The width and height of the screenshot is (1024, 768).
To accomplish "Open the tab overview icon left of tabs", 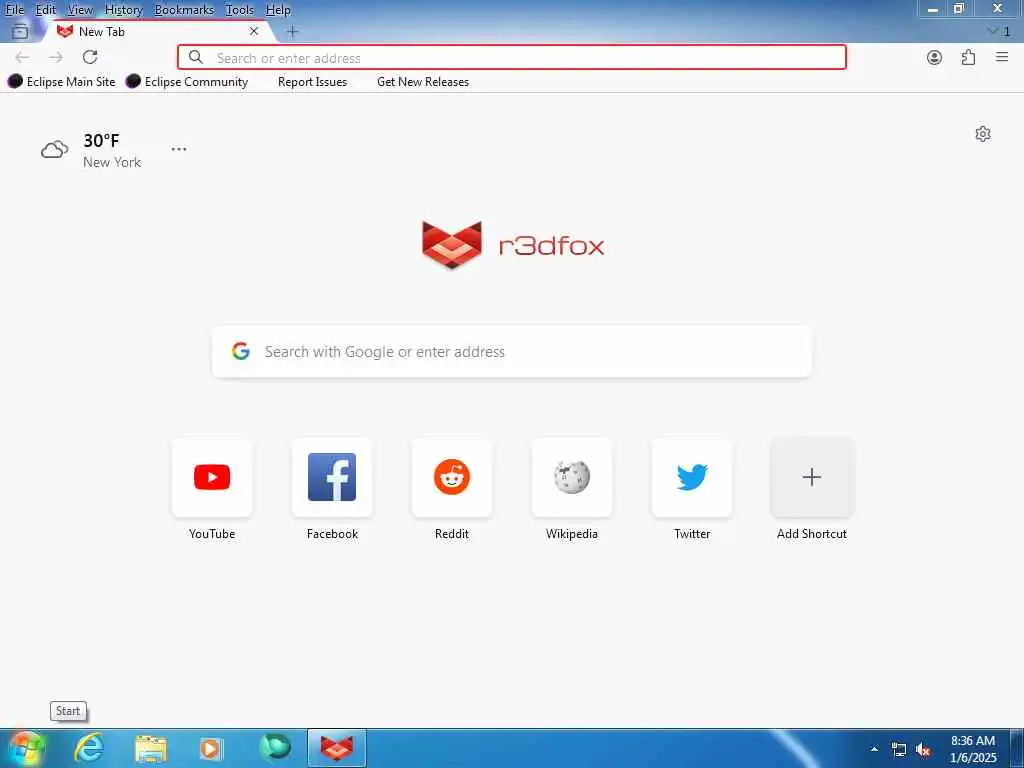I will click(20, 31).
